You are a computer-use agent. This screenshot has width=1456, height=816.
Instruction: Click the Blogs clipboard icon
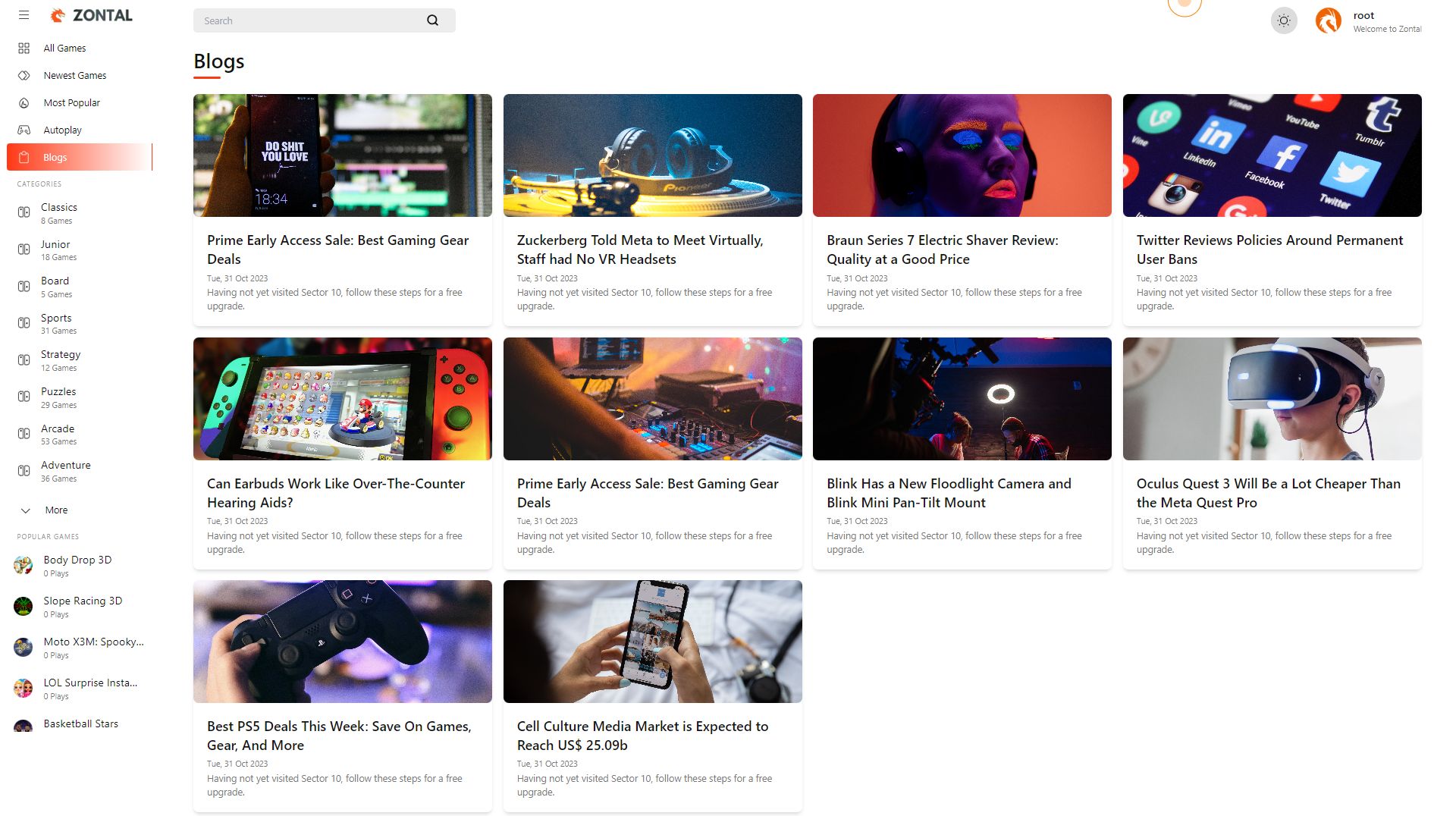[x=24, y=158]
